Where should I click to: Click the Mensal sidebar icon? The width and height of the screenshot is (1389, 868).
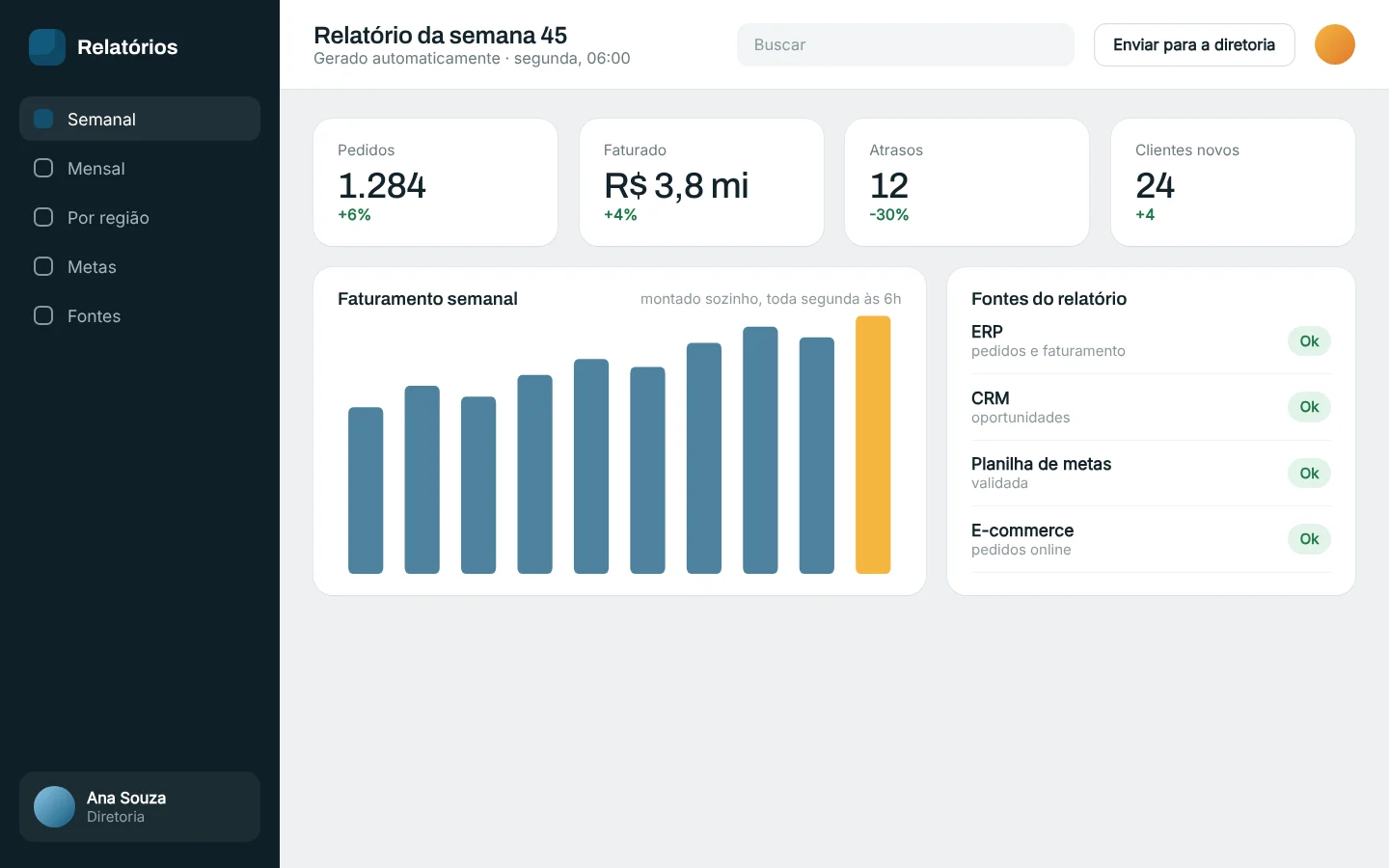[43, 168]
